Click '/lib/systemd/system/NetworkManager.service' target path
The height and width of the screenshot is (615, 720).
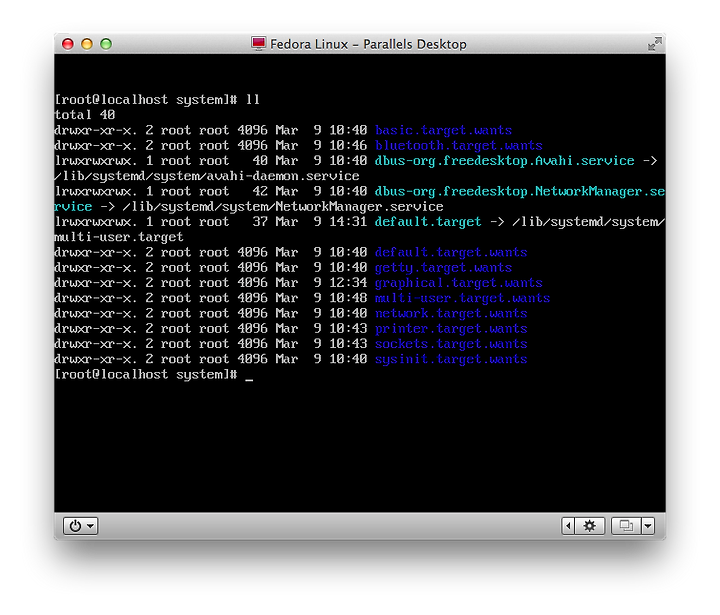283,207
